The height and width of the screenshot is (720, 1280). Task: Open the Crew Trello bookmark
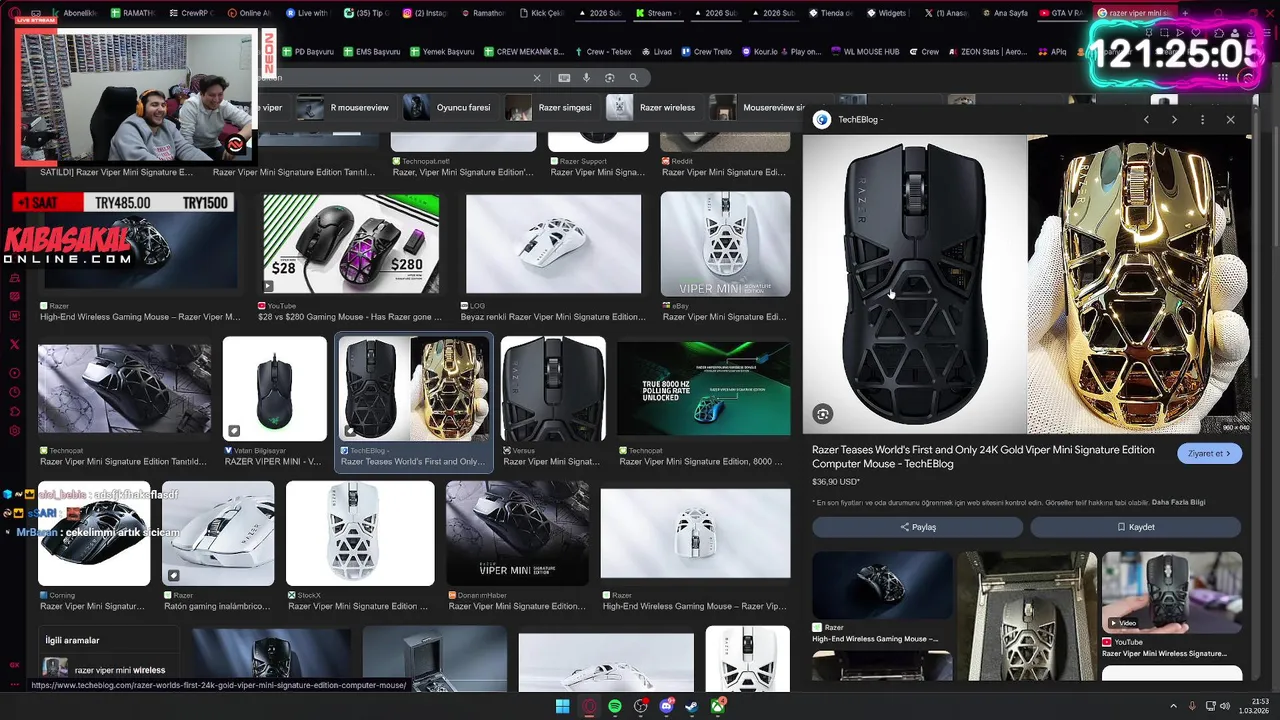point(705,51)
